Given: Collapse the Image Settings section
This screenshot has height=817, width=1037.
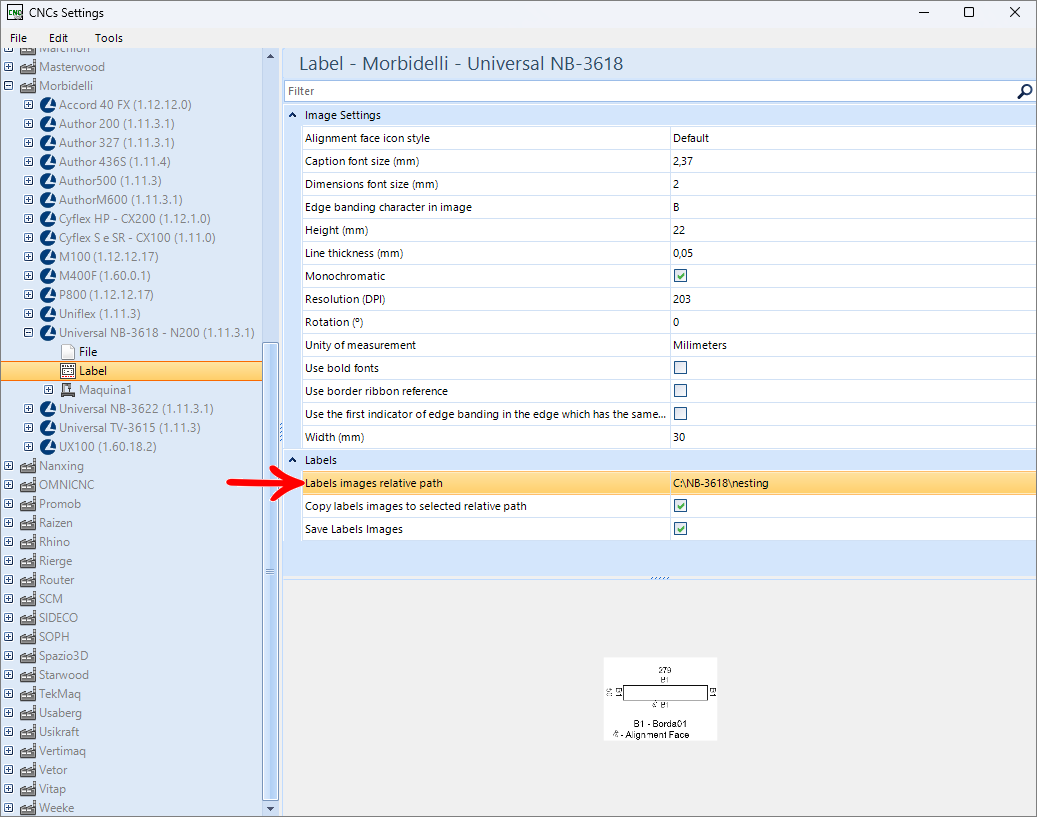Looking at the screenshot, I should click(292, 115).
